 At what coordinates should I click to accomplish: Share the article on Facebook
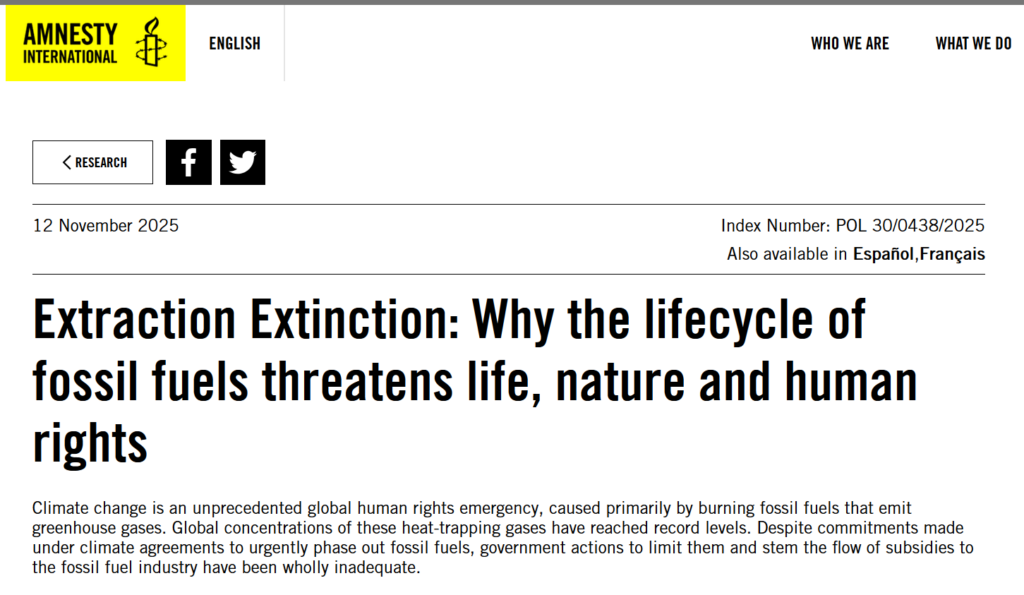tap(189, 163)
